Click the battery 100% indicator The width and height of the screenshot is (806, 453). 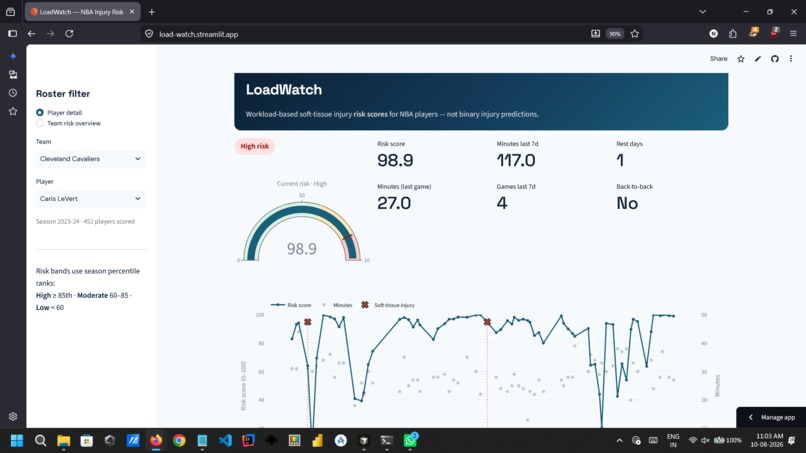click(728, 440)
